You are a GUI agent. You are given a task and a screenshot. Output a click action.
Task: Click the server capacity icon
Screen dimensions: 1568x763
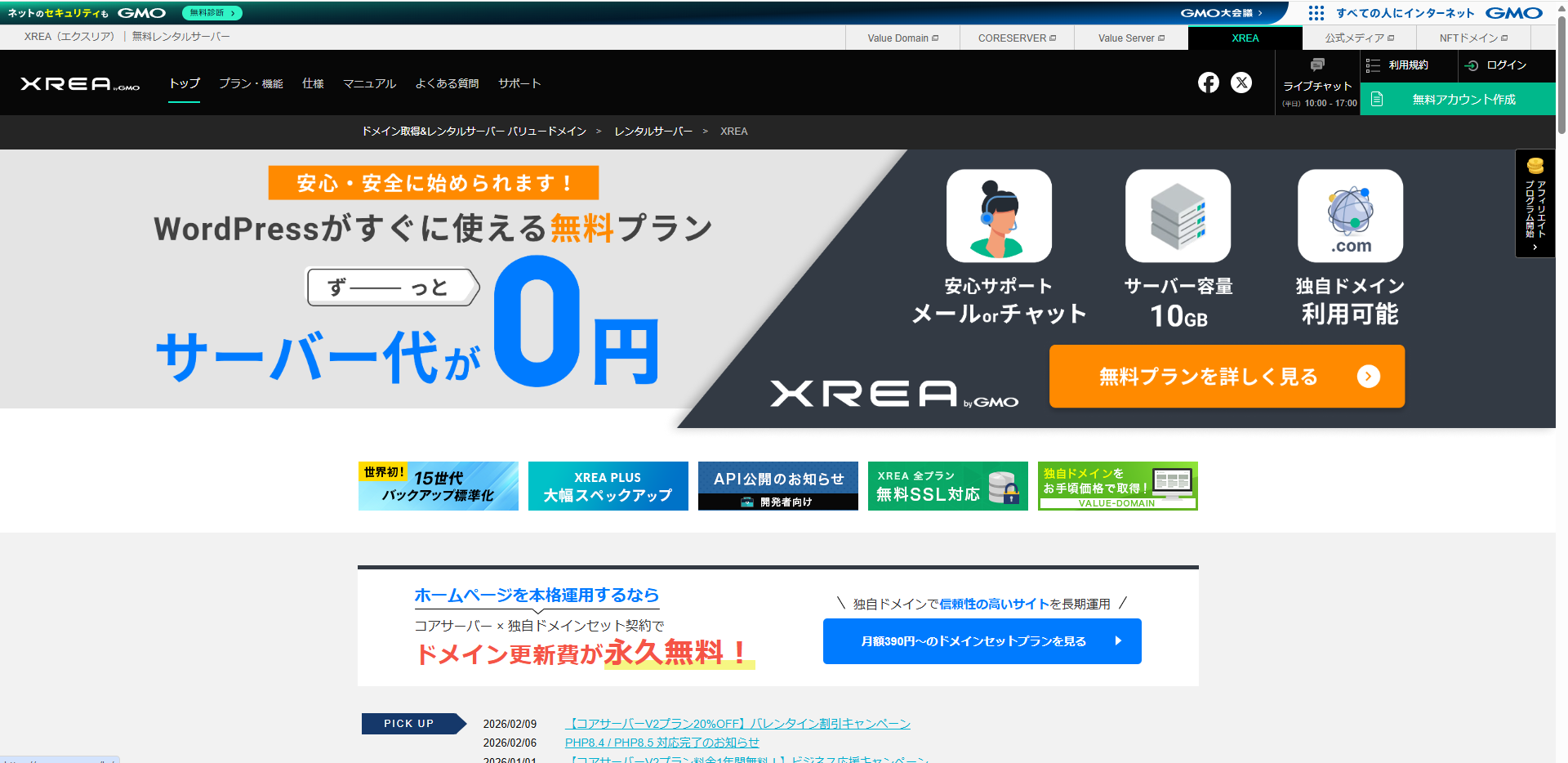1178,216
